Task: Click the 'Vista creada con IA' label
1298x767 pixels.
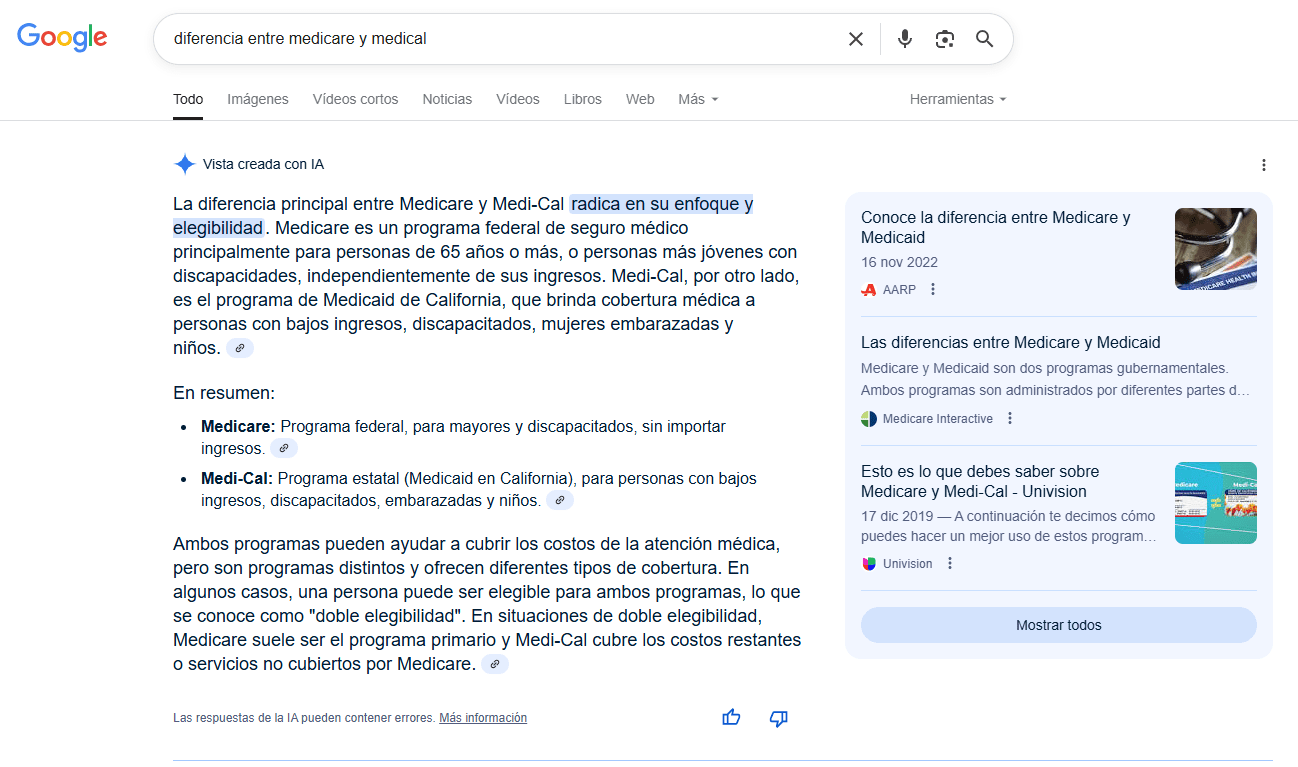Action: point(263,164)
